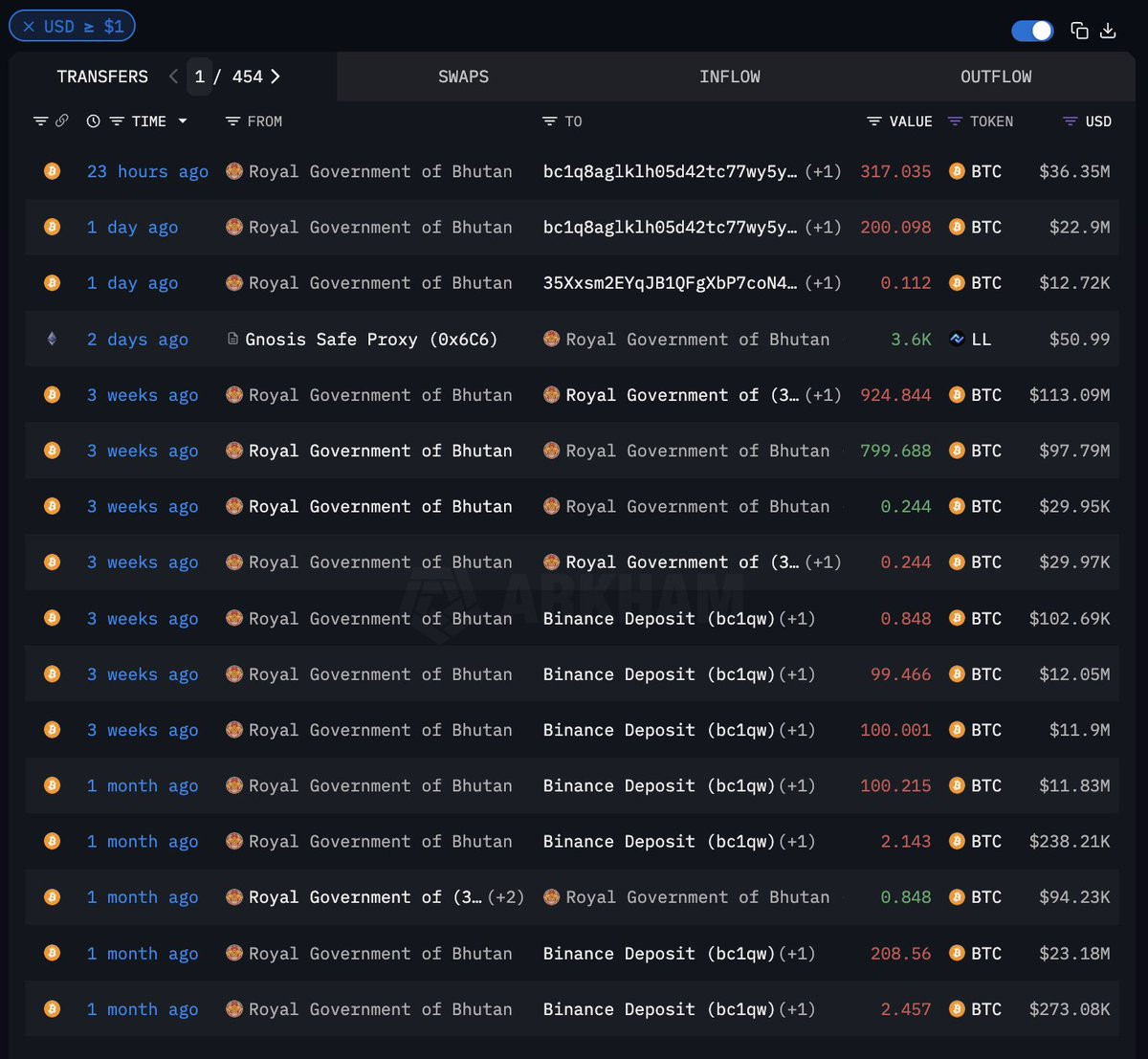This screenshot has height=1059, width=1148.
Task: Open the VALUE column filter
Action: coord(873,121)
